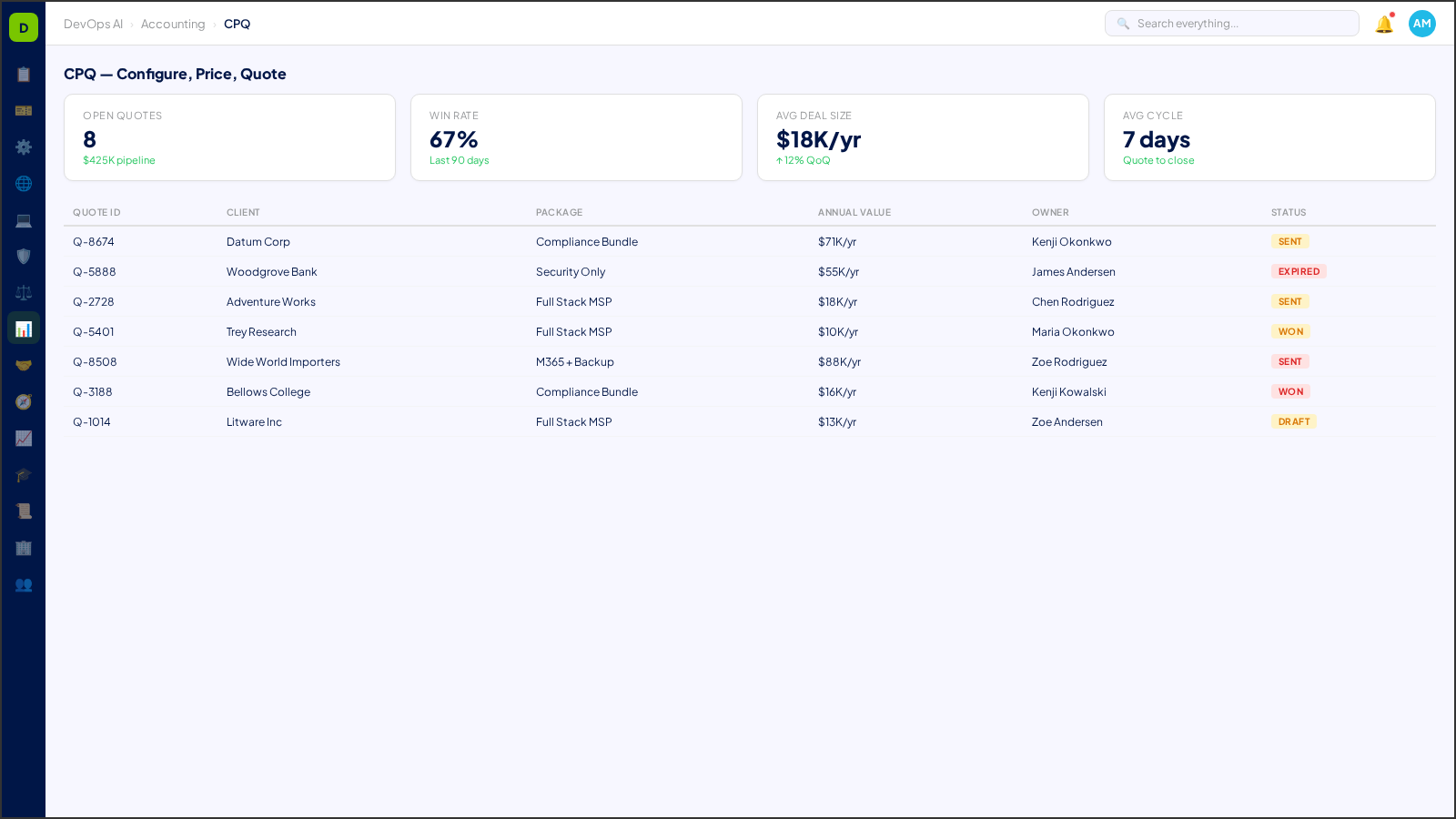
Task: Open settings via the gear icon
Action: [24, 147]
